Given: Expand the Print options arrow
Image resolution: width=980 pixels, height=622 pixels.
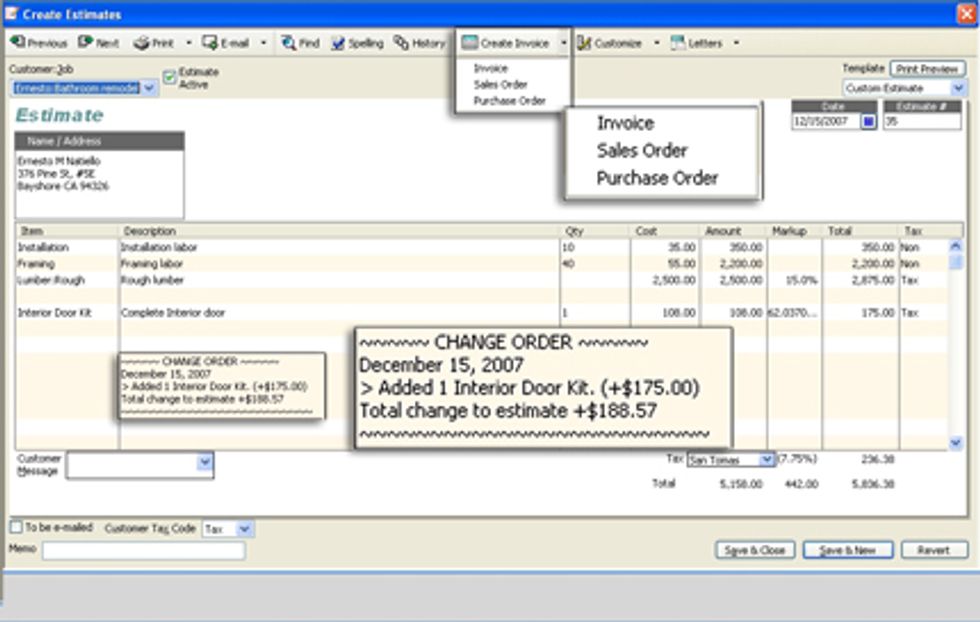Looking at the screenshot, I should [189, 43].
